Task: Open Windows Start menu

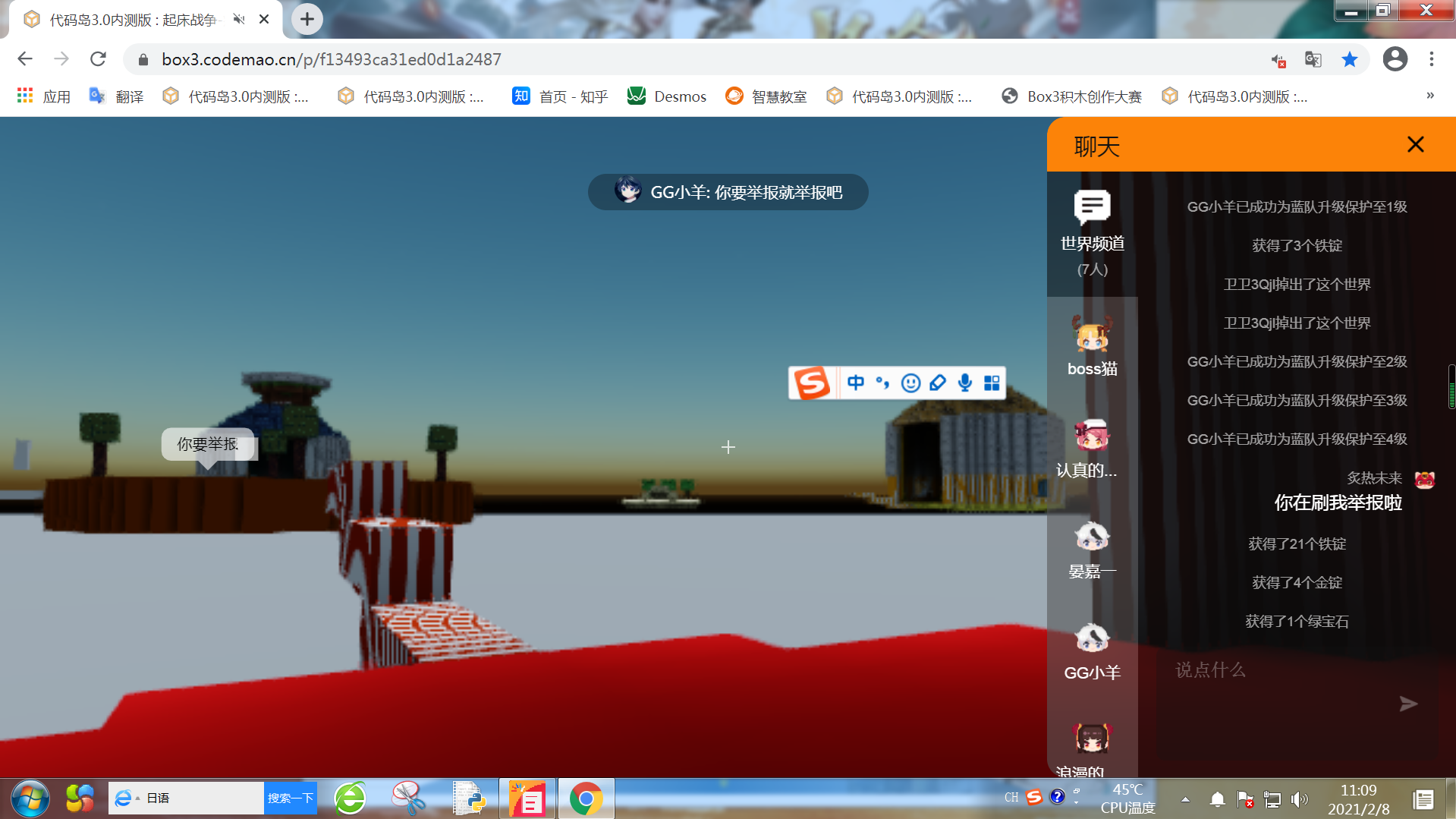Action: [30, 799]
